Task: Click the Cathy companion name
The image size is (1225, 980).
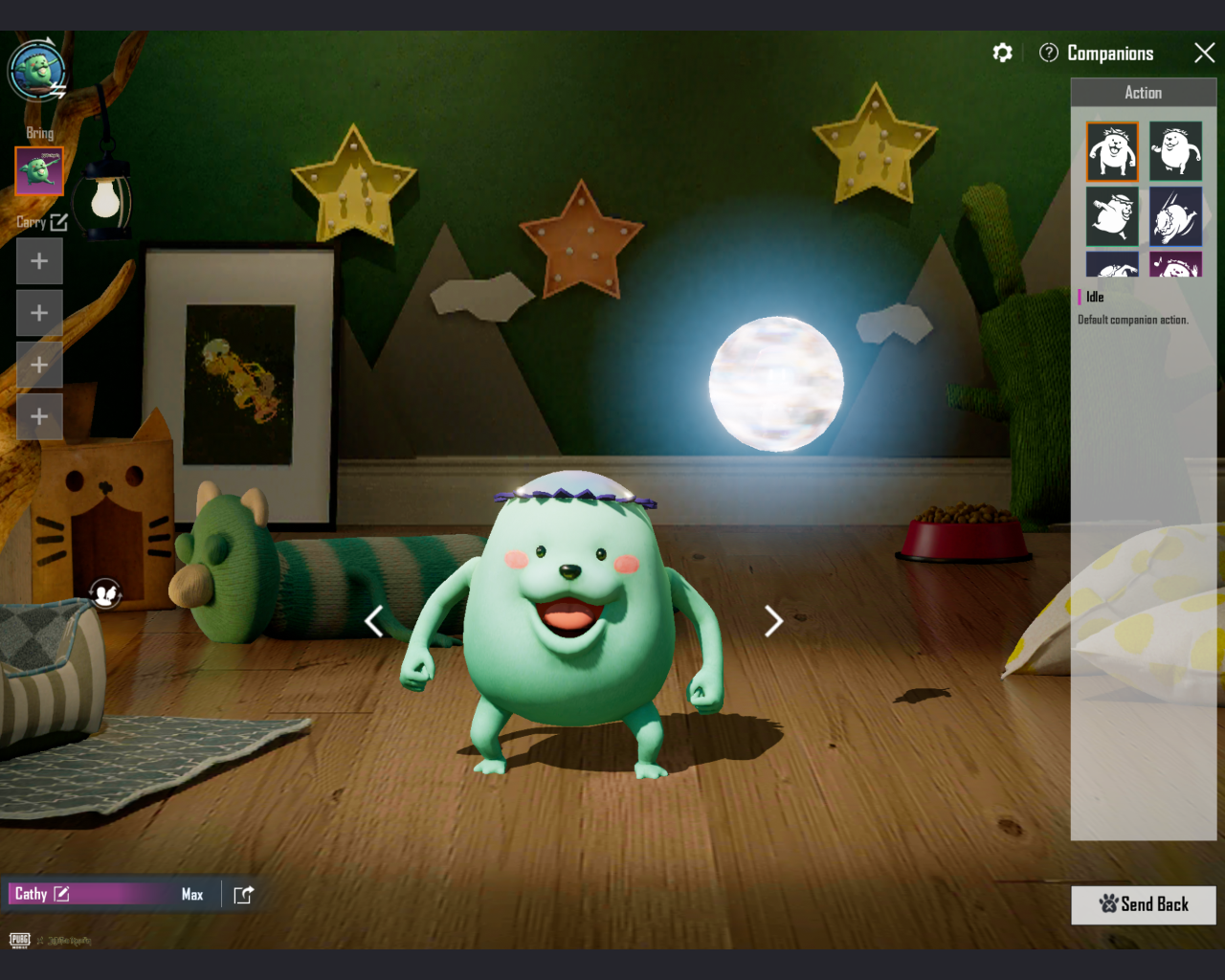Action: [31, 894]
